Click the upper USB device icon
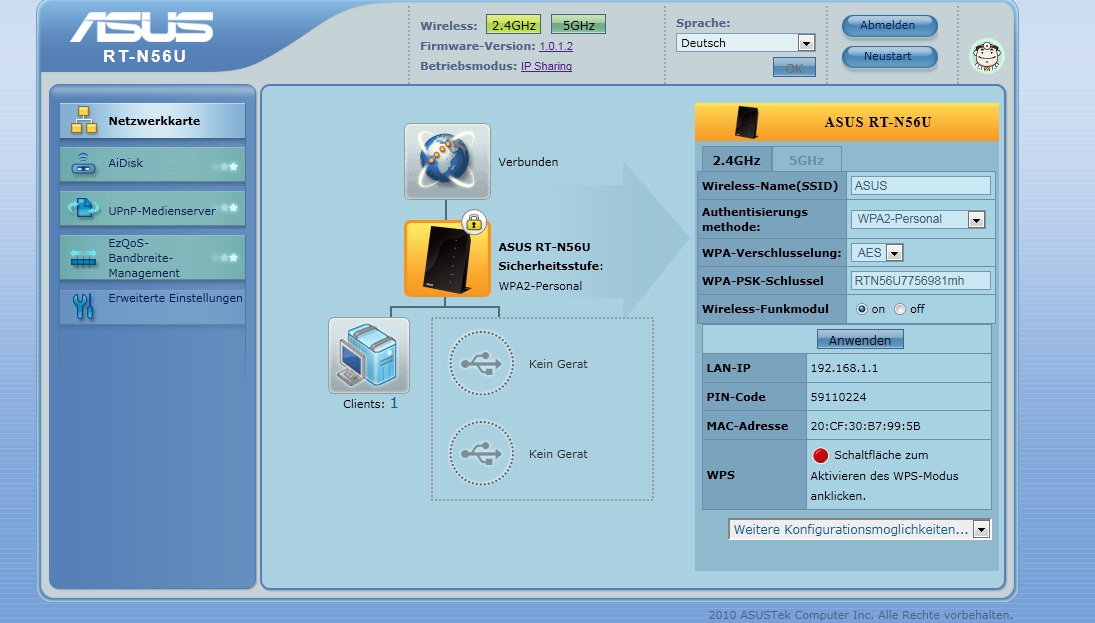The image size is (1095, 623). click(481, 364)
